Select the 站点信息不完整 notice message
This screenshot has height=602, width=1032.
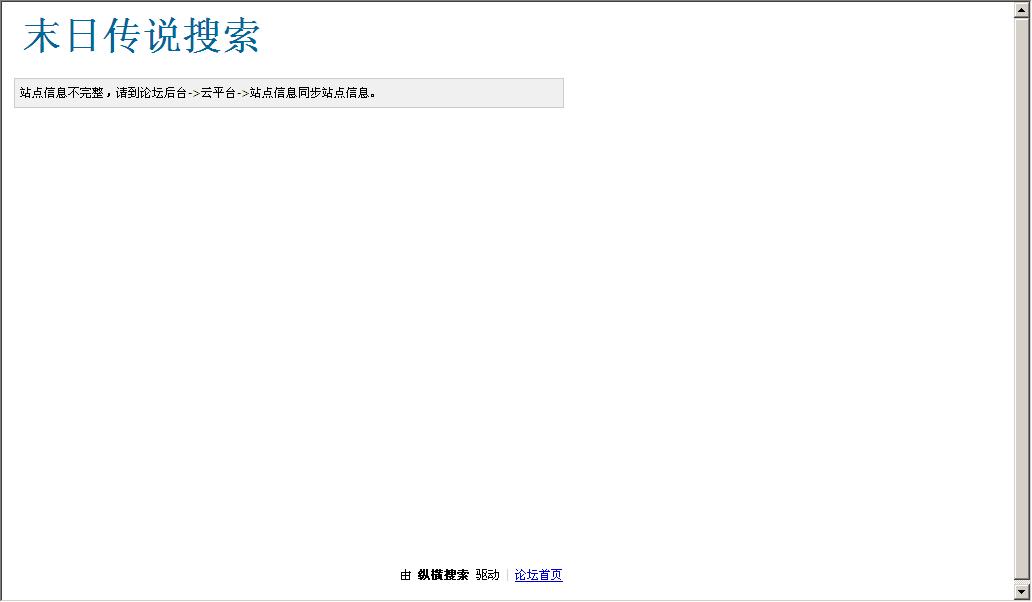[289, 93]
